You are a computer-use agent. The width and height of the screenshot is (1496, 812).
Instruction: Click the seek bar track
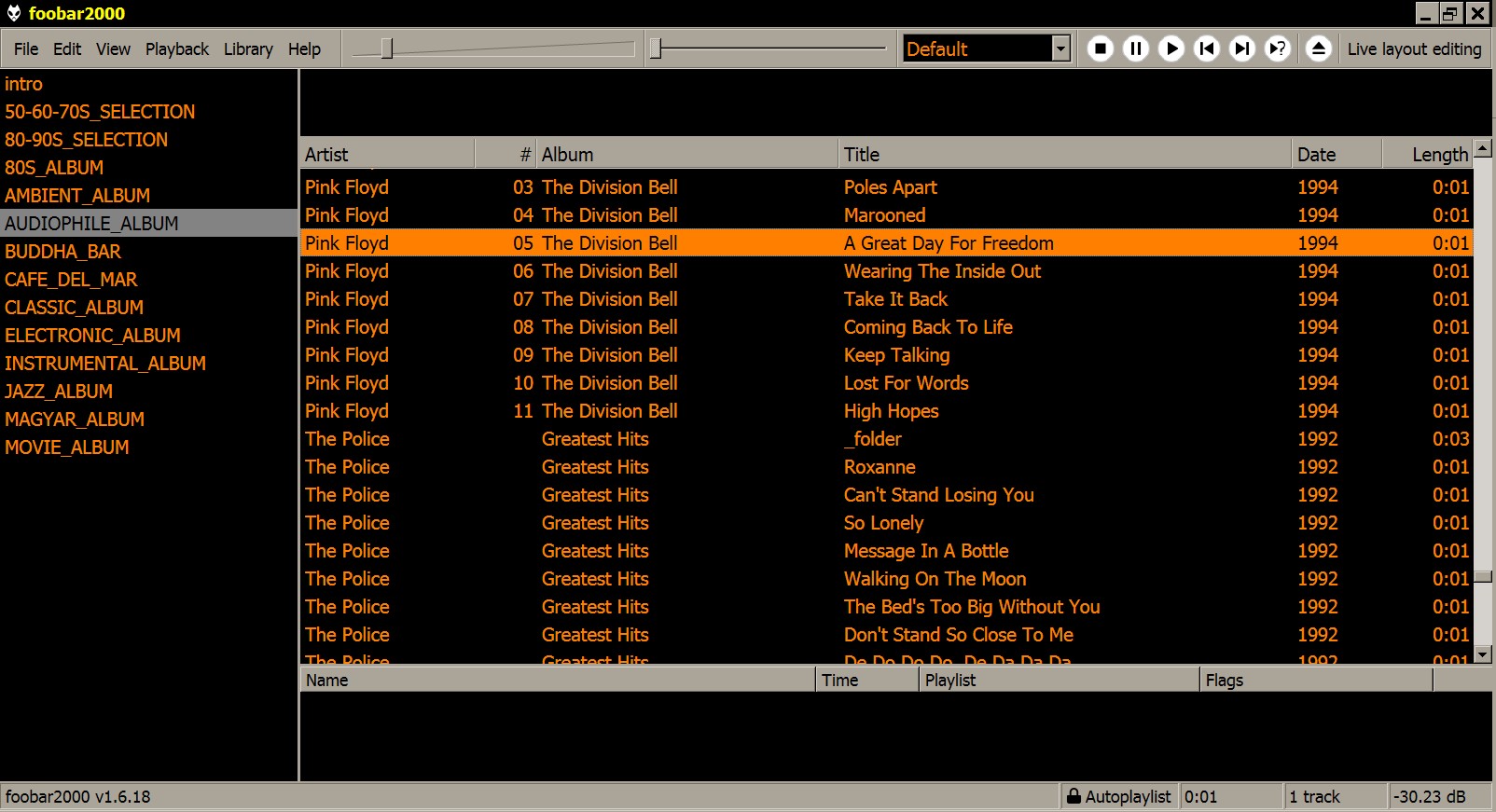point(769,48)
